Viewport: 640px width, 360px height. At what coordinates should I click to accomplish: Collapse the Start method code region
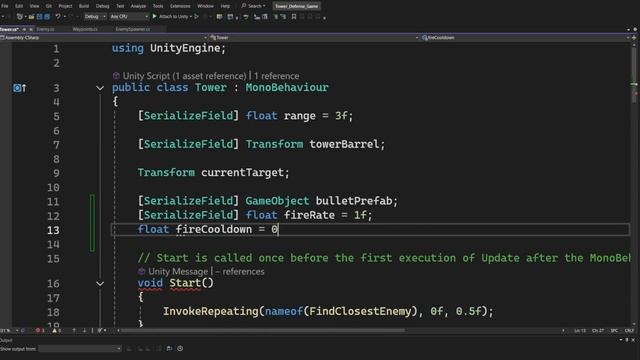click(100, 283)
